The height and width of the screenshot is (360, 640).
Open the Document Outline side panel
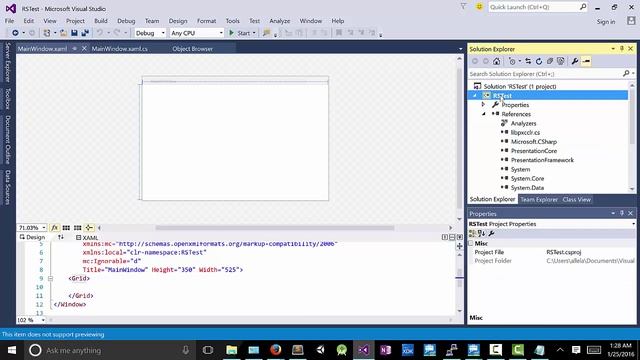tap(7, 140)
